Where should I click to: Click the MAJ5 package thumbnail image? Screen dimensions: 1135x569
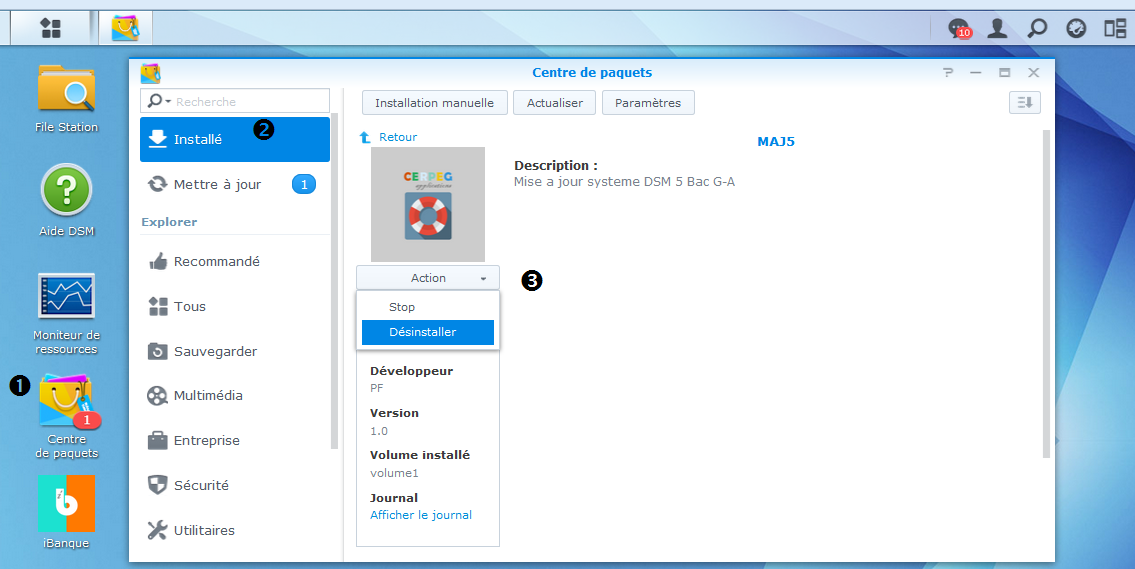tap(428, 204)
